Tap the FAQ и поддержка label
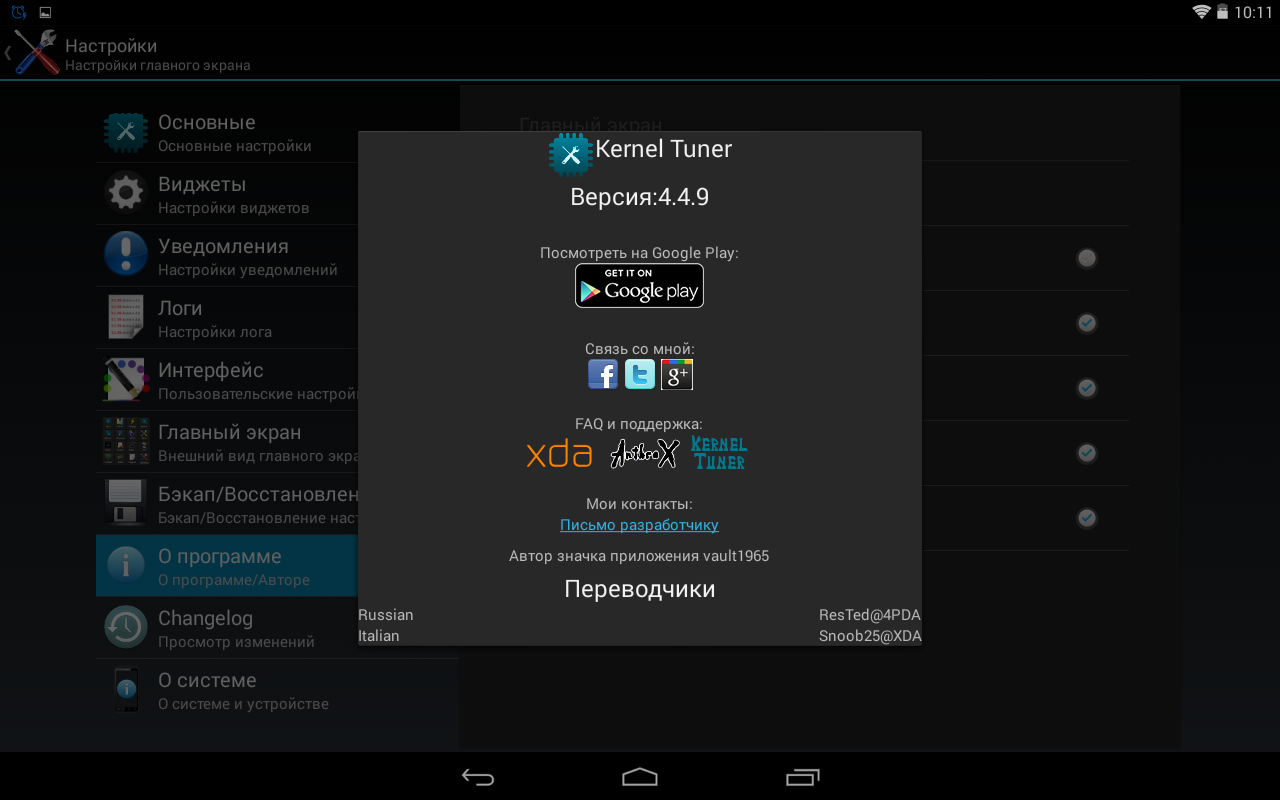The width and height of the screenshot is (1280, 800). tap(639, 424)
